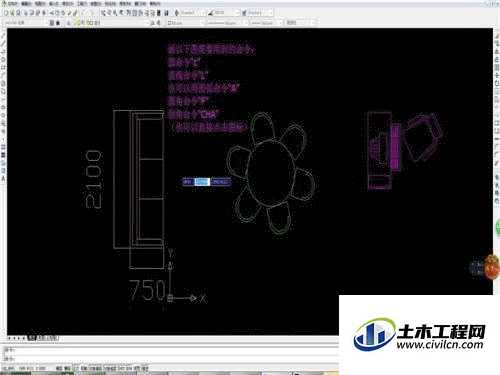Expand the ByLayer color dropdown
The height and width of the screenshot is (375, 500).
pos(186,23)
